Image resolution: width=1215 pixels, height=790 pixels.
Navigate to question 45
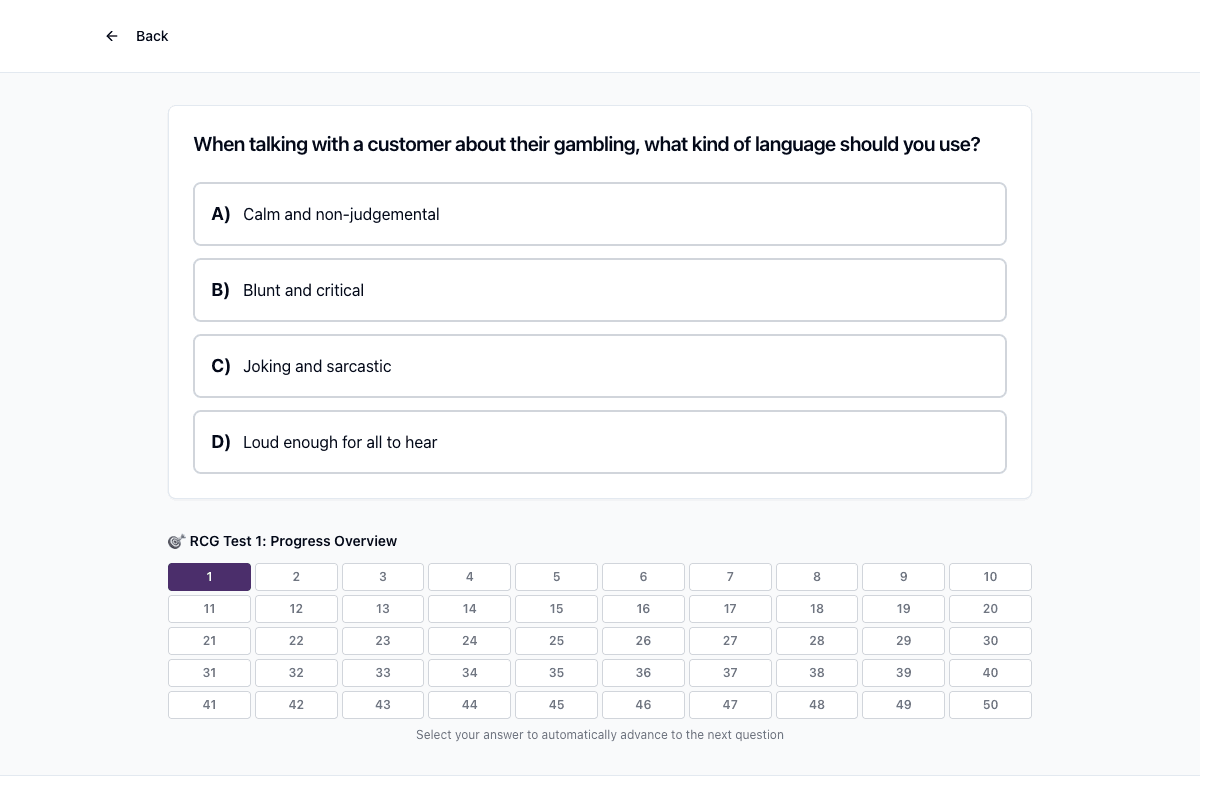(x=557, y=705)
